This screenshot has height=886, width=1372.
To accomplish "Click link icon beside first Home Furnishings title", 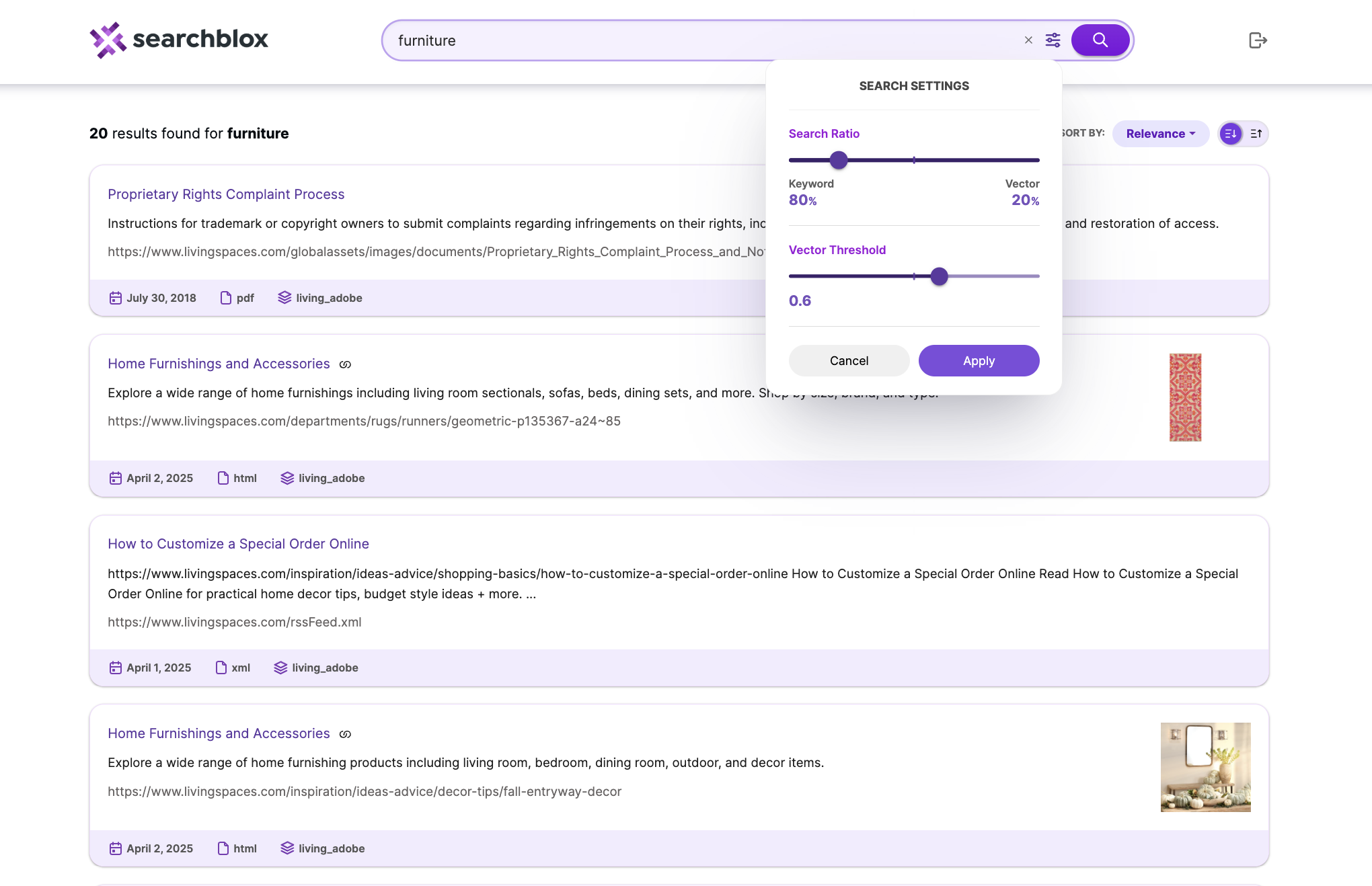I will [x=345, y=364].
